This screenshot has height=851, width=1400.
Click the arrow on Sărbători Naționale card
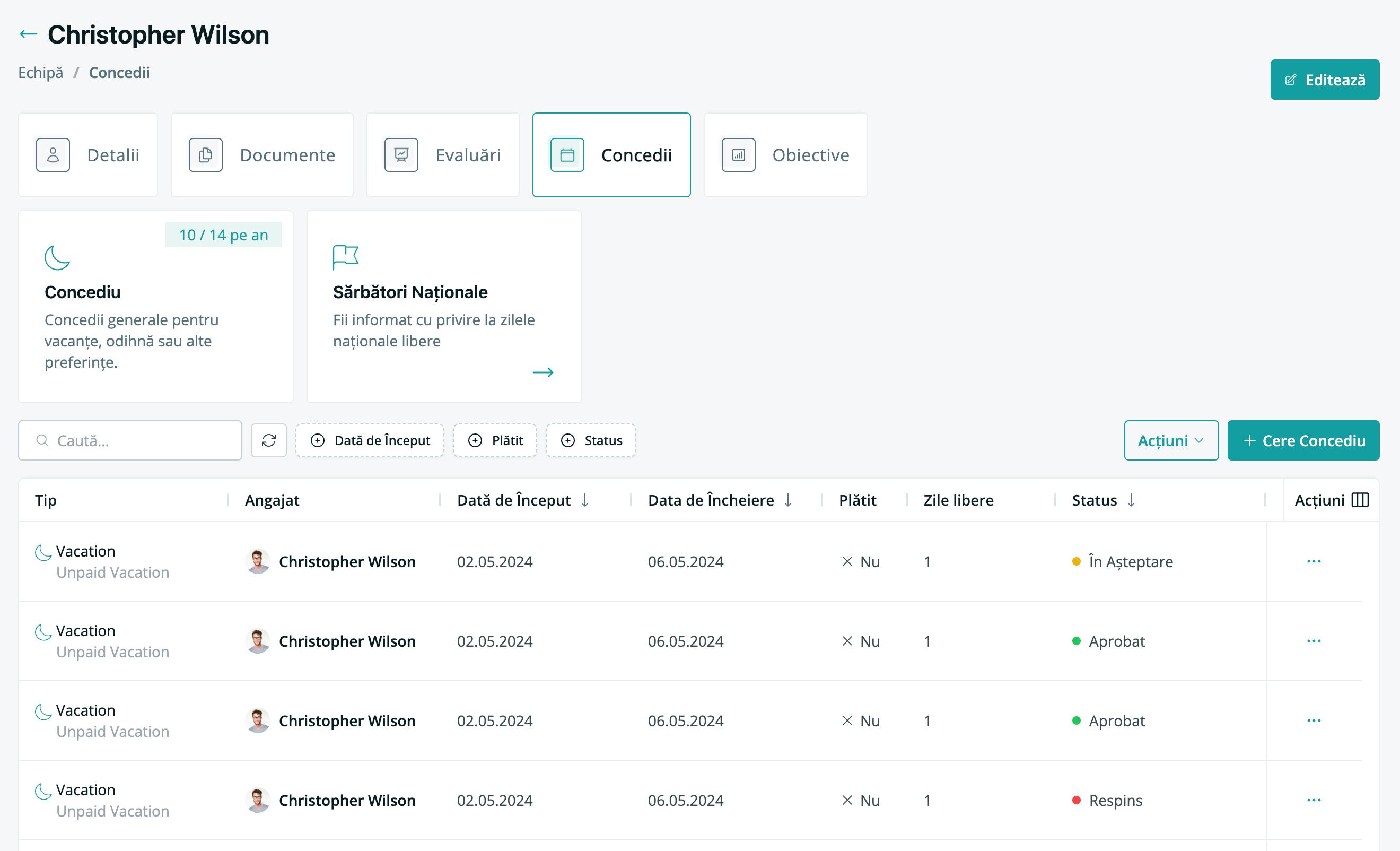tap(542, 372)
